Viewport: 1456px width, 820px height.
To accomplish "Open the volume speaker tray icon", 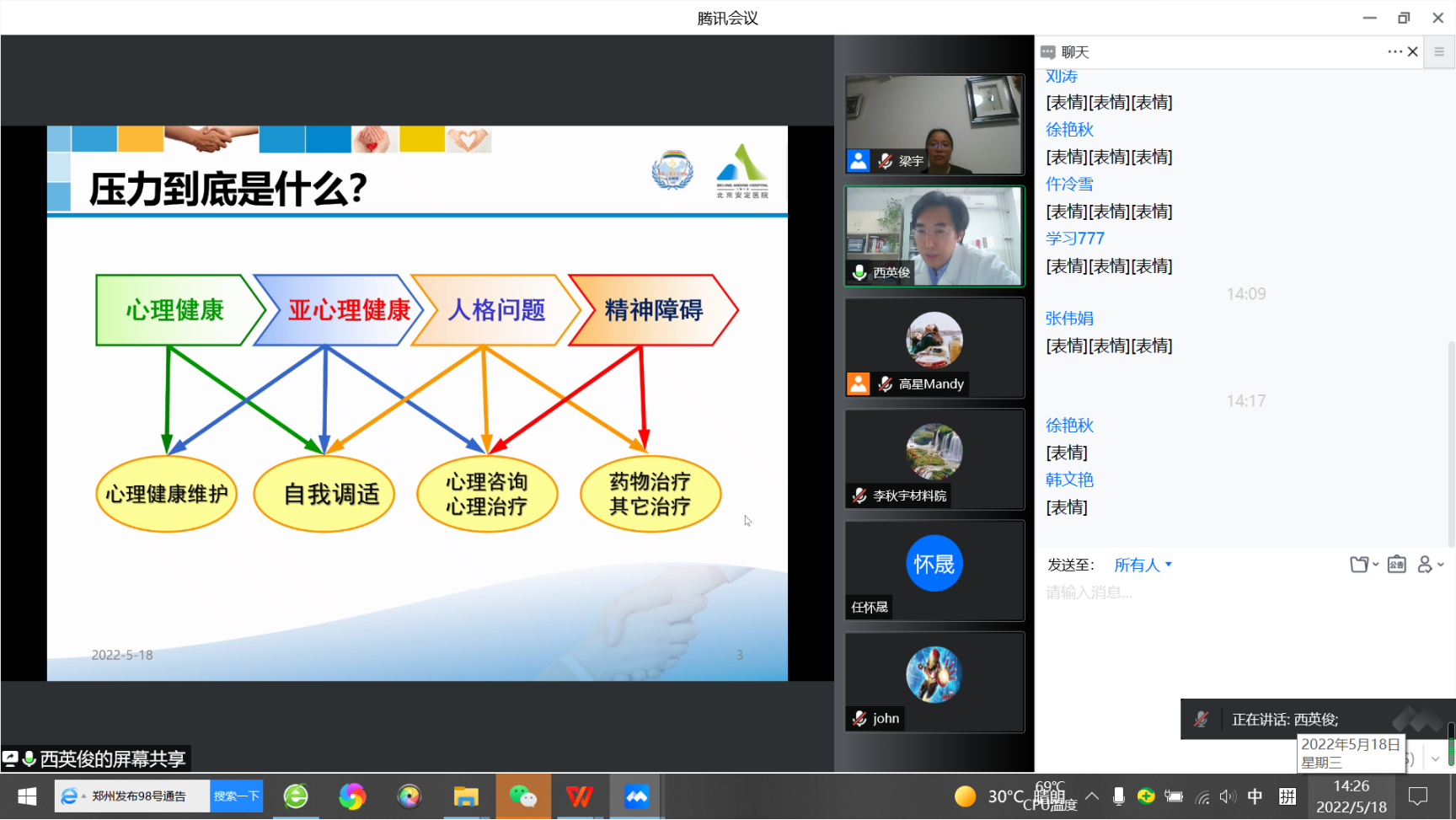I will click(1228, 796).
